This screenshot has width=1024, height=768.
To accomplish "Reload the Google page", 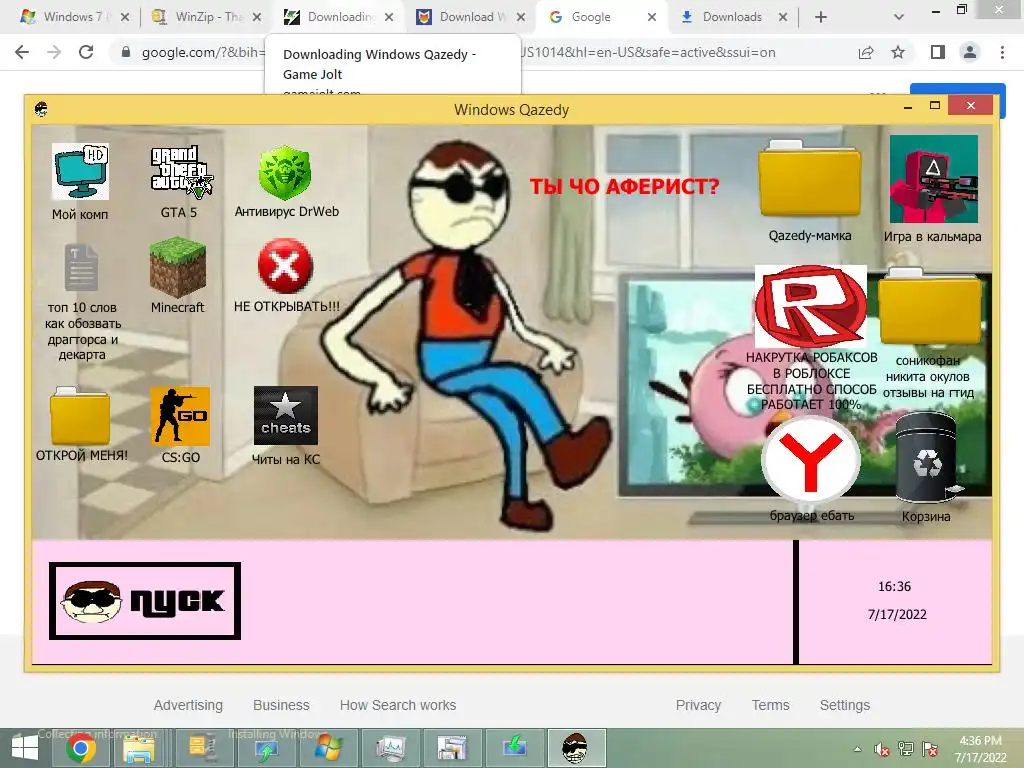I will 86,52.
